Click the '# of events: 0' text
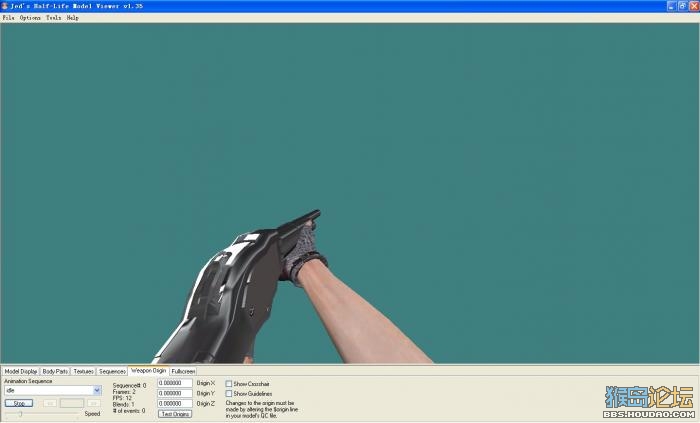The width and height of the screenshot is (700, 423). (129, 411)
